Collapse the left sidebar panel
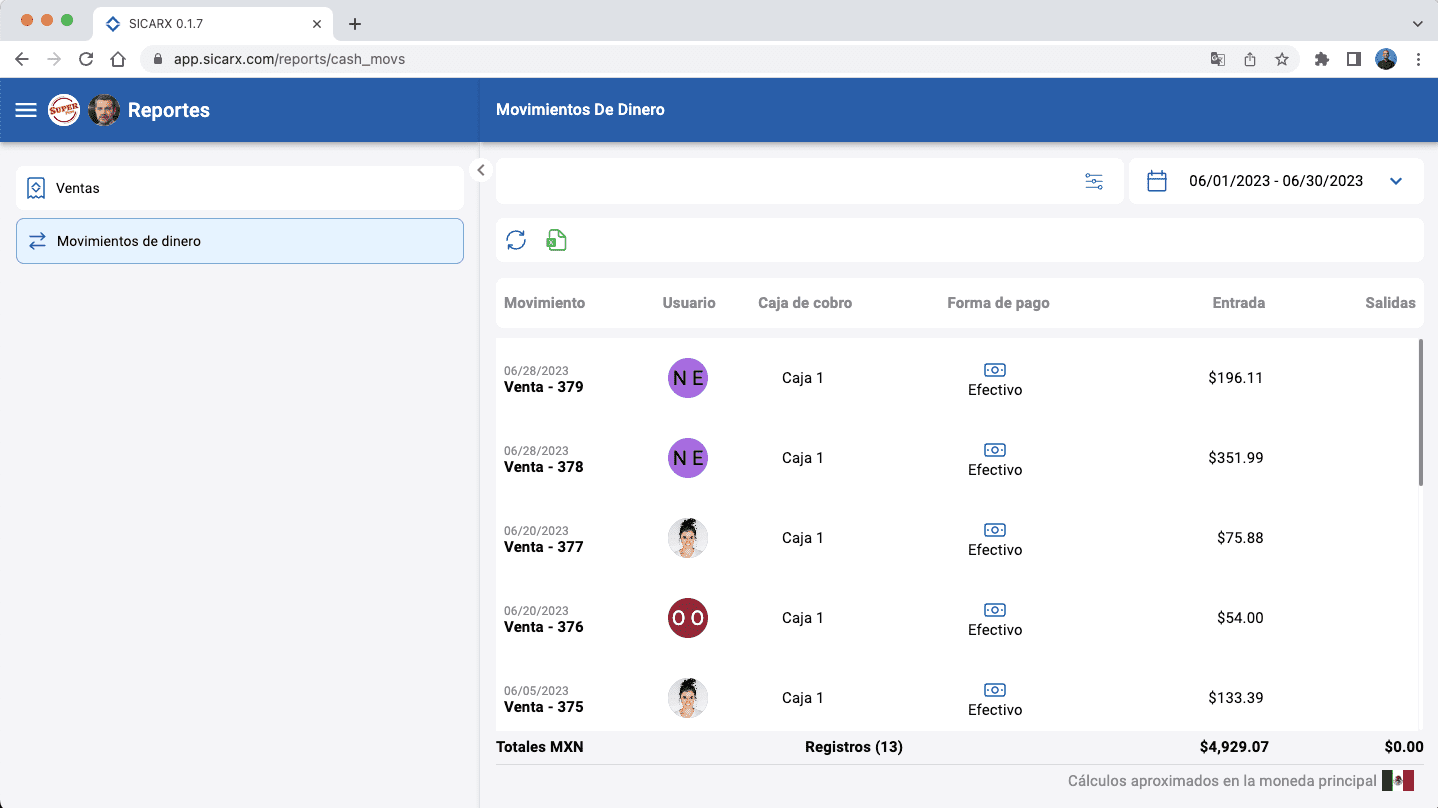This screenshot has height=808, width=1438. pyautogui.click(x=481, y=170)
